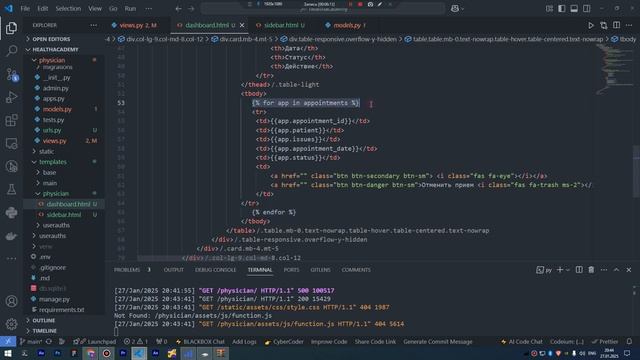Image resolution: width=640 pixels, height=360 pixels.
Task: Split the editor to the right
Action: pos(616,25)
